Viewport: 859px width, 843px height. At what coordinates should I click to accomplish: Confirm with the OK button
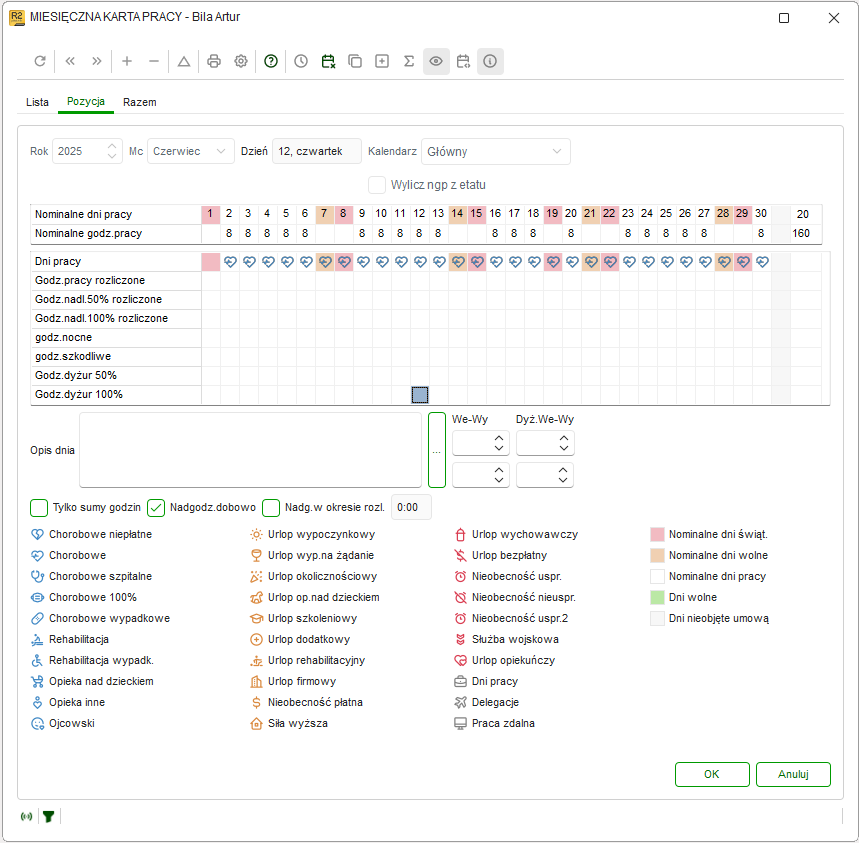pyautogui.click(x=712, y=775)
